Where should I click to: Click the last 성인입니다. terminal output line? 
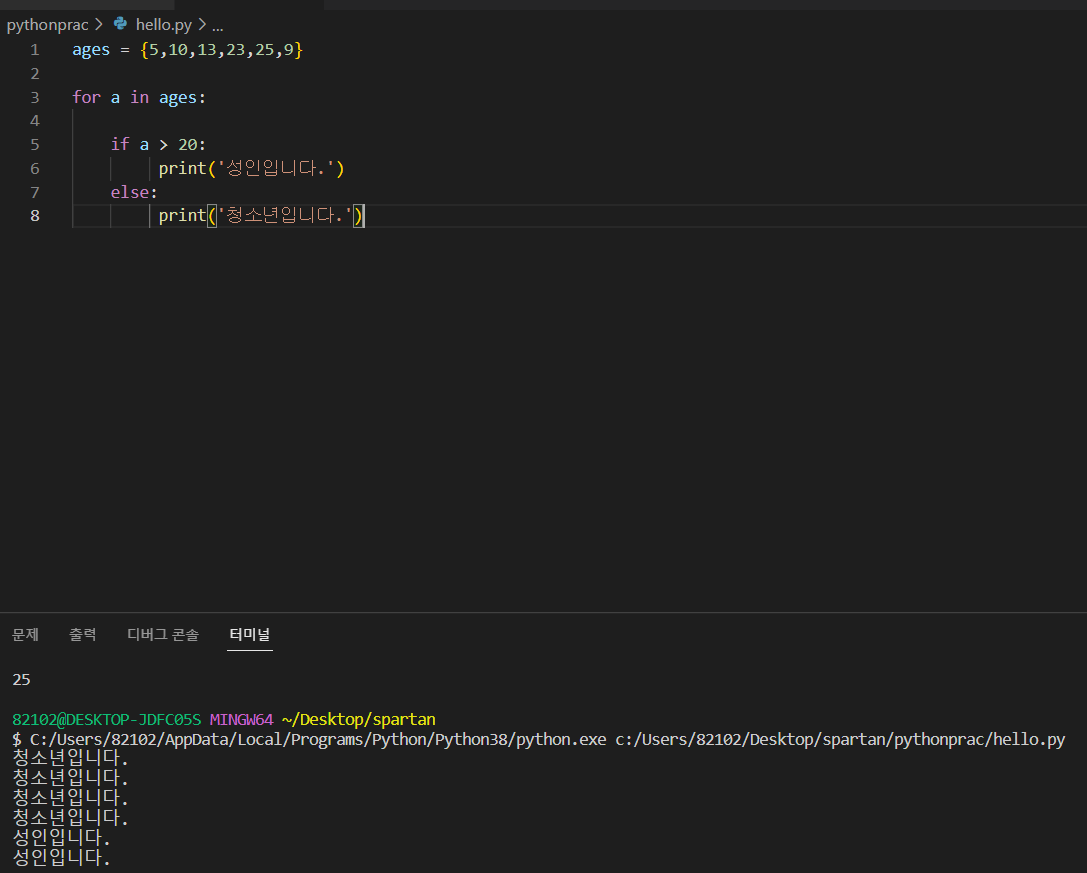(x=62, y=858)
